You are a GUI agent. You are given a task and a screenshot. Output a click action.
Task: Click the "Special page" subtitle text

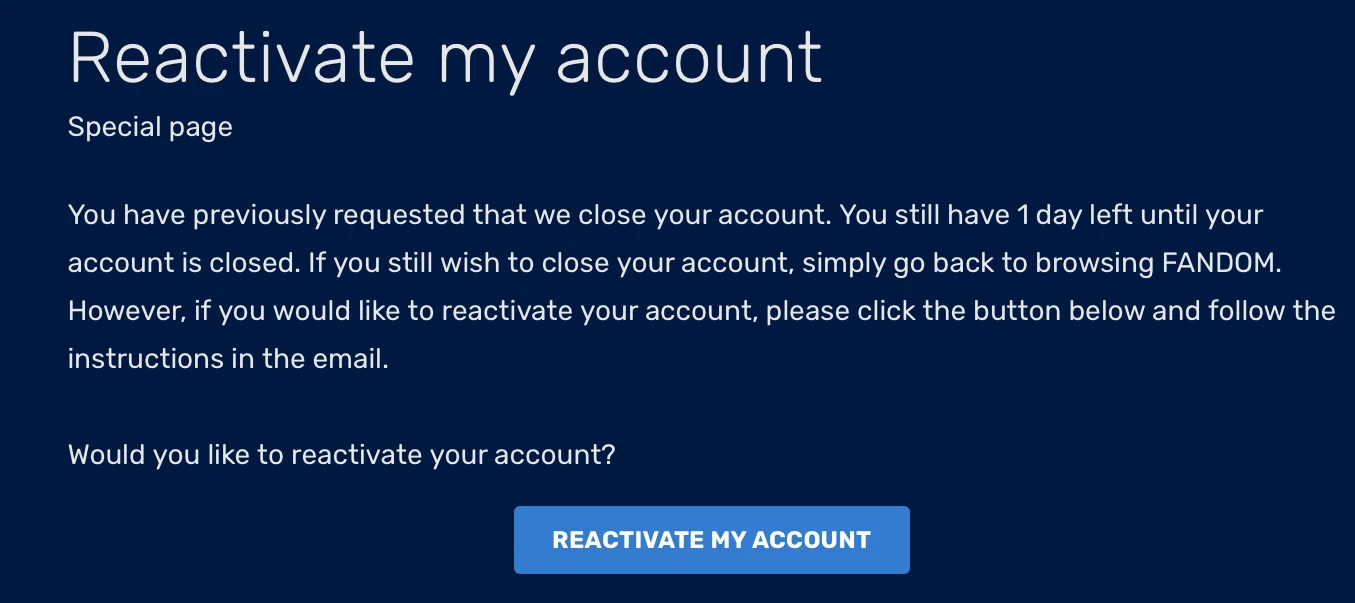click(150, 128)
